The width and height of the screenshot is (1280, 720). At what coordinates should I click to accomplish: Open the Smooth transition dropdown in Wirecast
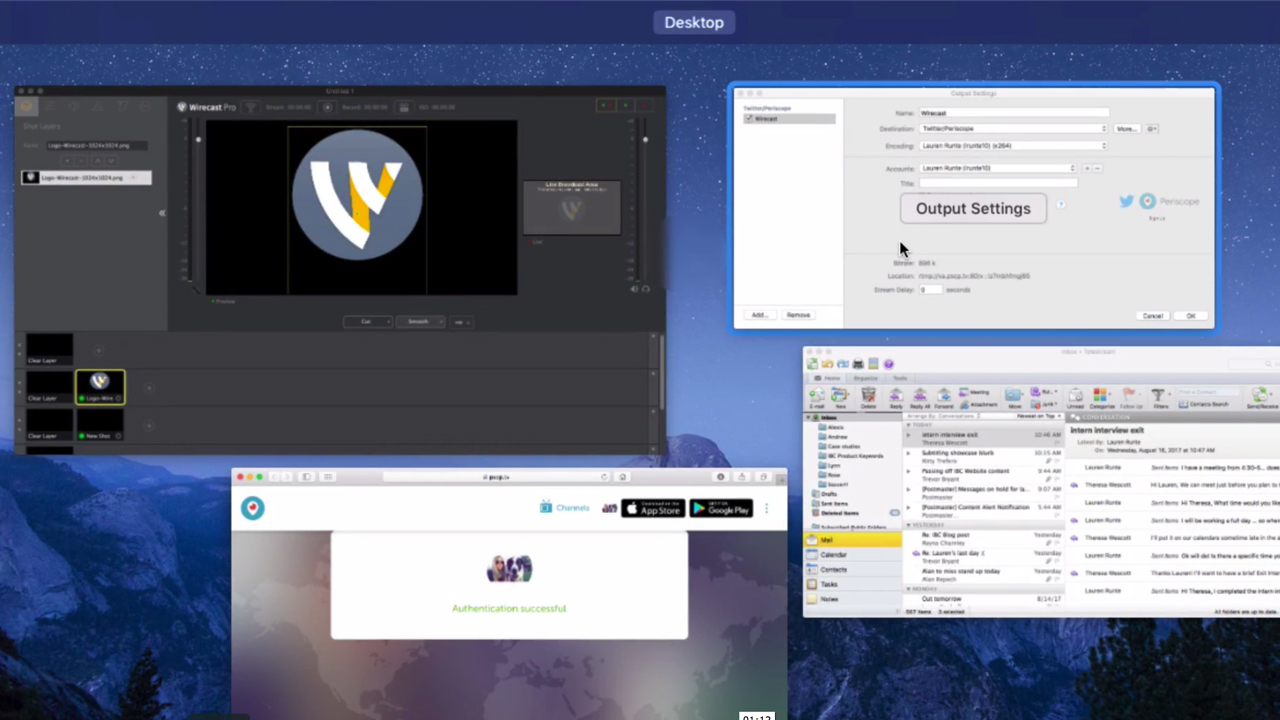tap(420, 321)
